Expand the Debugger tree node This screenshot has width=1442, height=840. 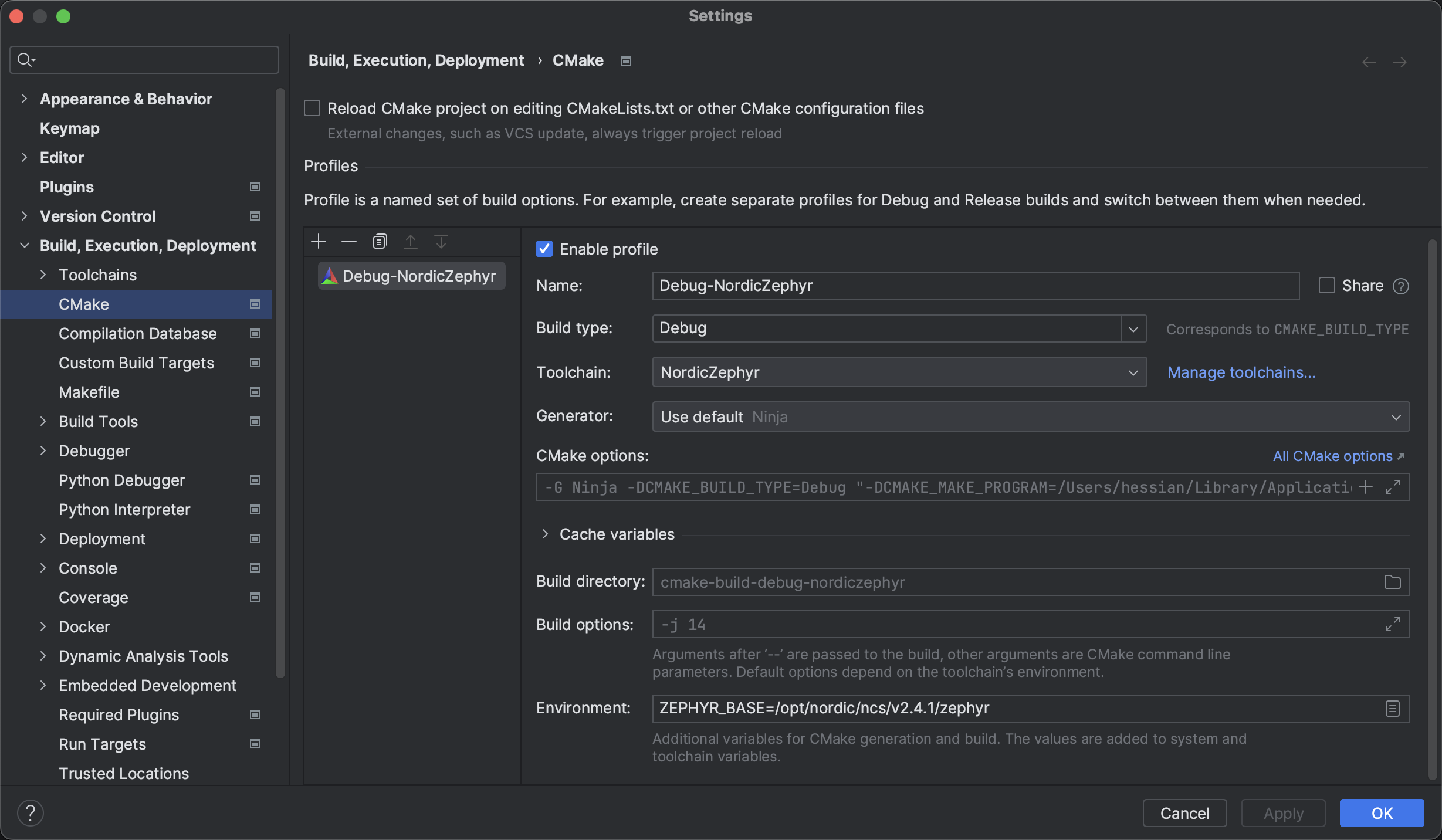pyautogui.click(x=43, y=451)
